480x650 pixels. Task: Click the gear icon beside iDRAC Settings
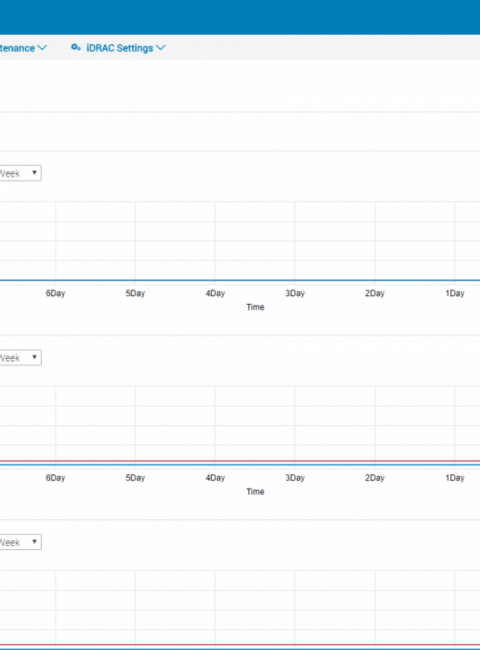(75, 48)
